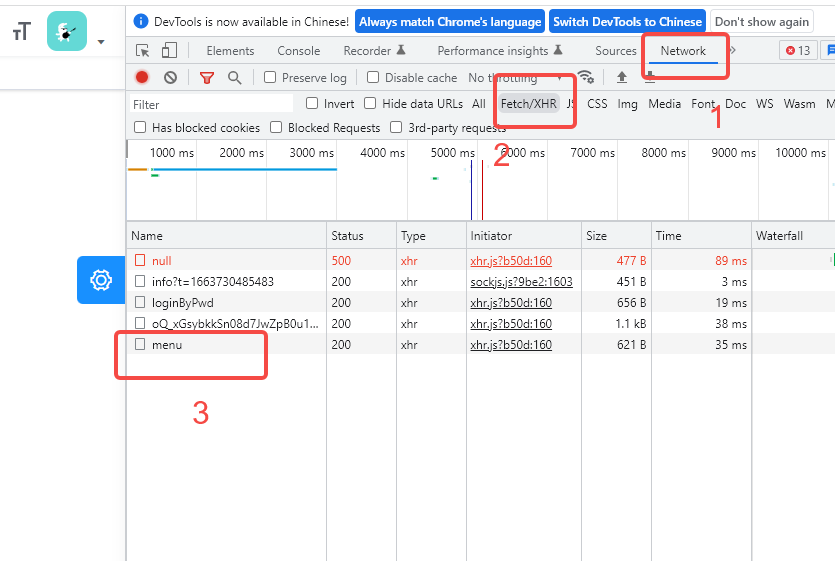Show more DevTools tabs chevron
835x561 pixels.
[733, 50]
